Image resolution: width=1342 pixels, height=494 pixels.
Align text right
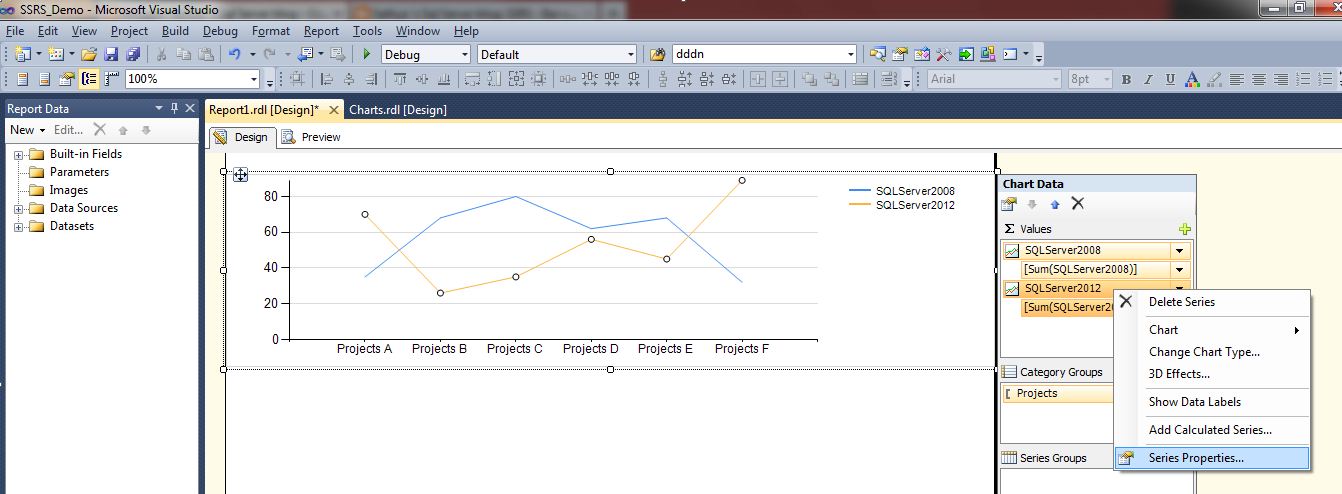[x=1281, y=79]
